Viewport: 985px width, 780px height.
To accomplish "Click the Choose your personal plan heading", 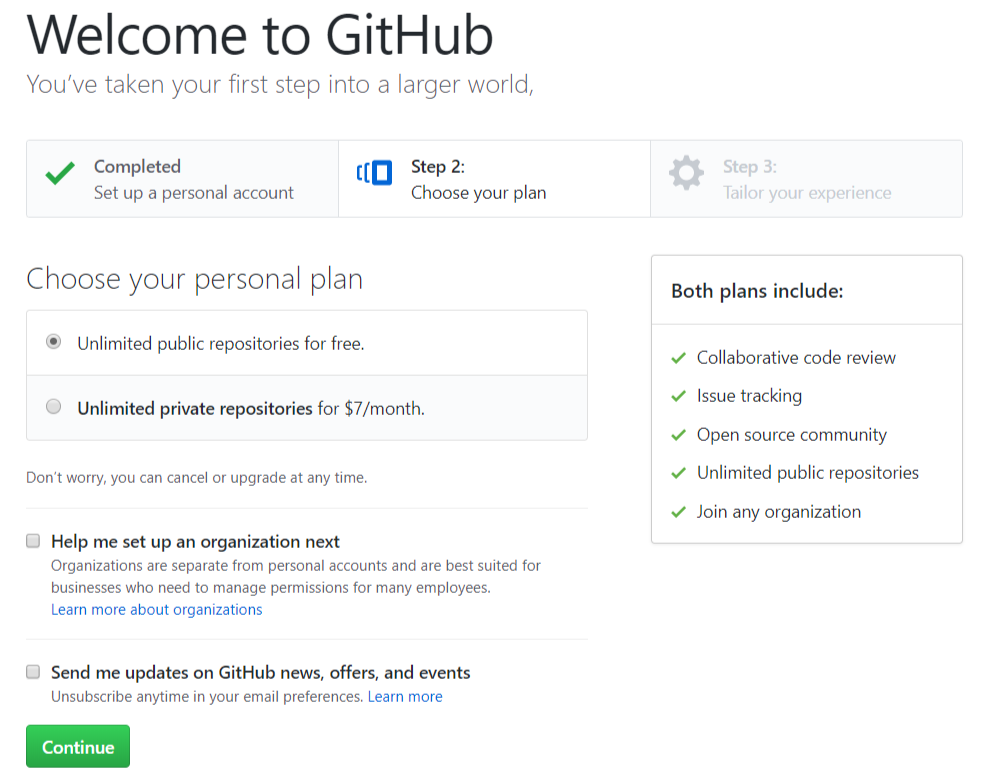I will pyautogui.click(x=195, y=279).
